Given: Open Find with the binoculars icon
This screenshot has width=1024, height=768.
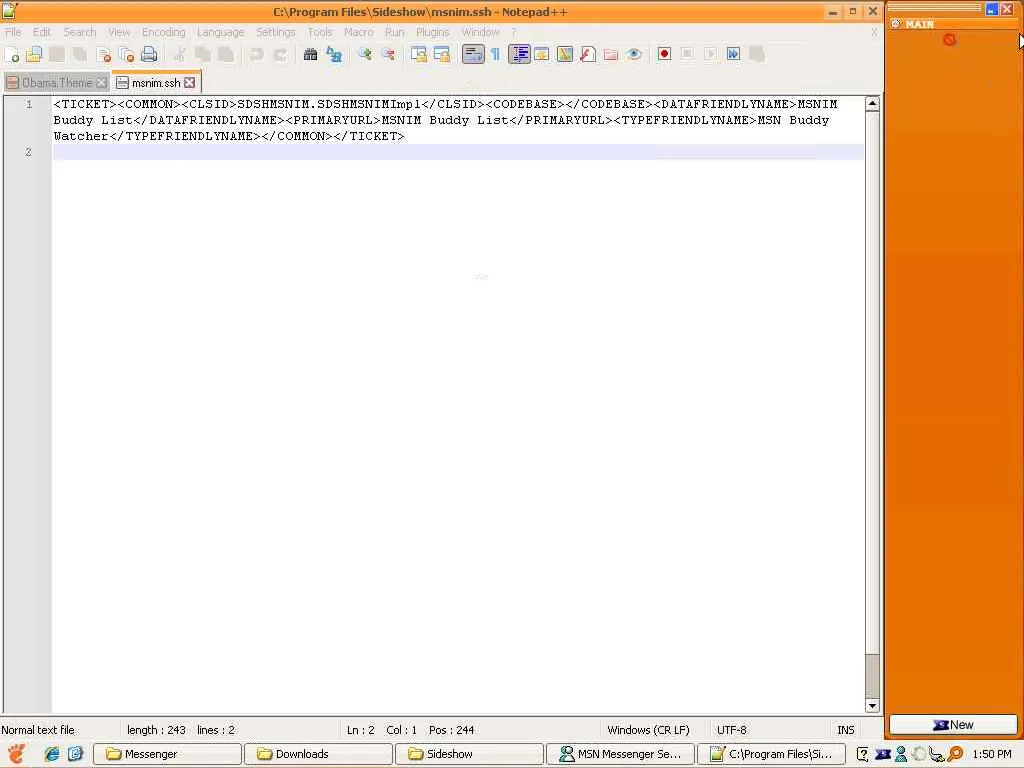Looking at the screenshot, I should click(311, 54).
